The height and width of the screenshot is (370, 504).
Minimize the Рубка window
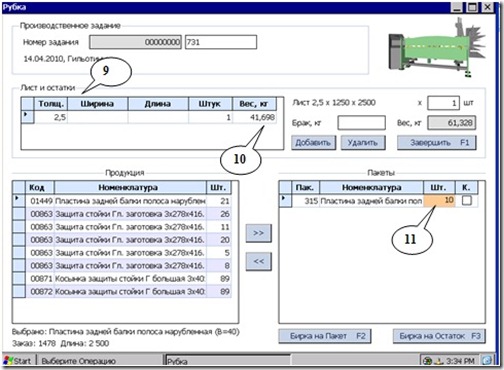[x=457, y=7]
